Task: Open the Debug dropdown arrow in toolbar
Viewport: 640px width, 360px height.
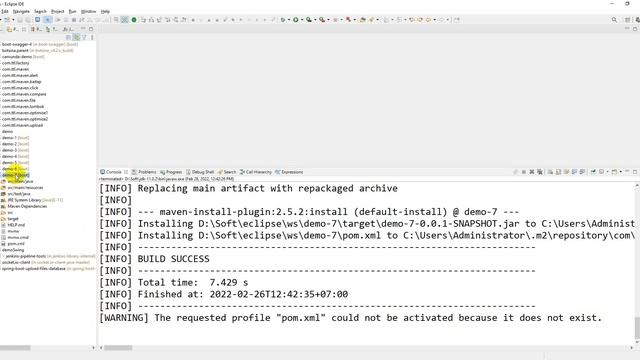Action: (x=289, y=20)
